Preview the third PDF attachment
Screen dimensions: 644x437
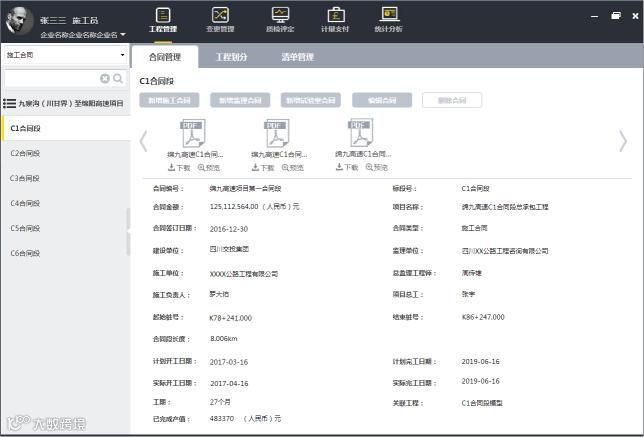coord(377,167)
